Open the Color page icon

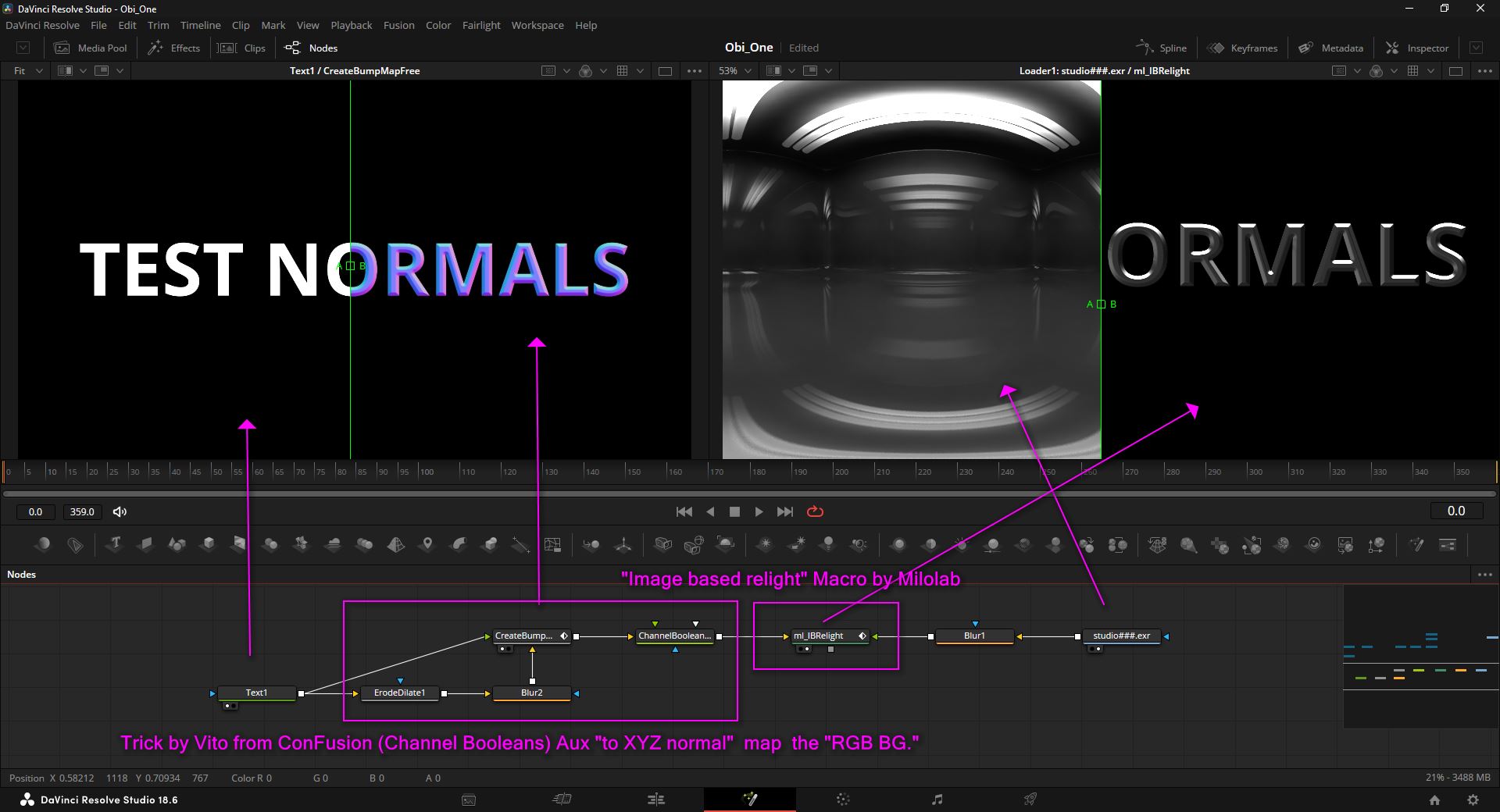(x=843, y=800)
